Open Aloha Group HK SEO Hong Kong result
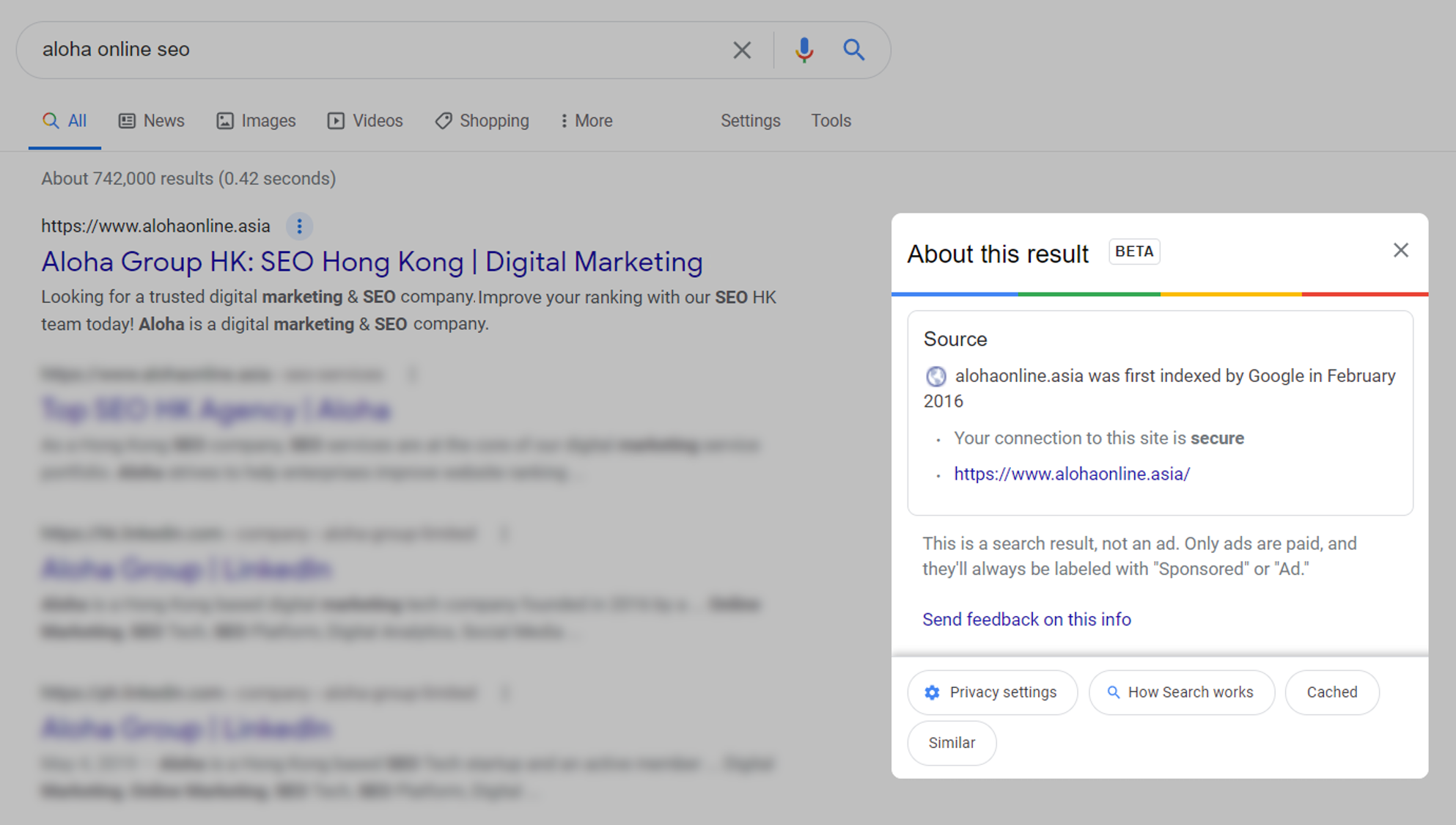The image size is (1456, 825). click(372, 262)
